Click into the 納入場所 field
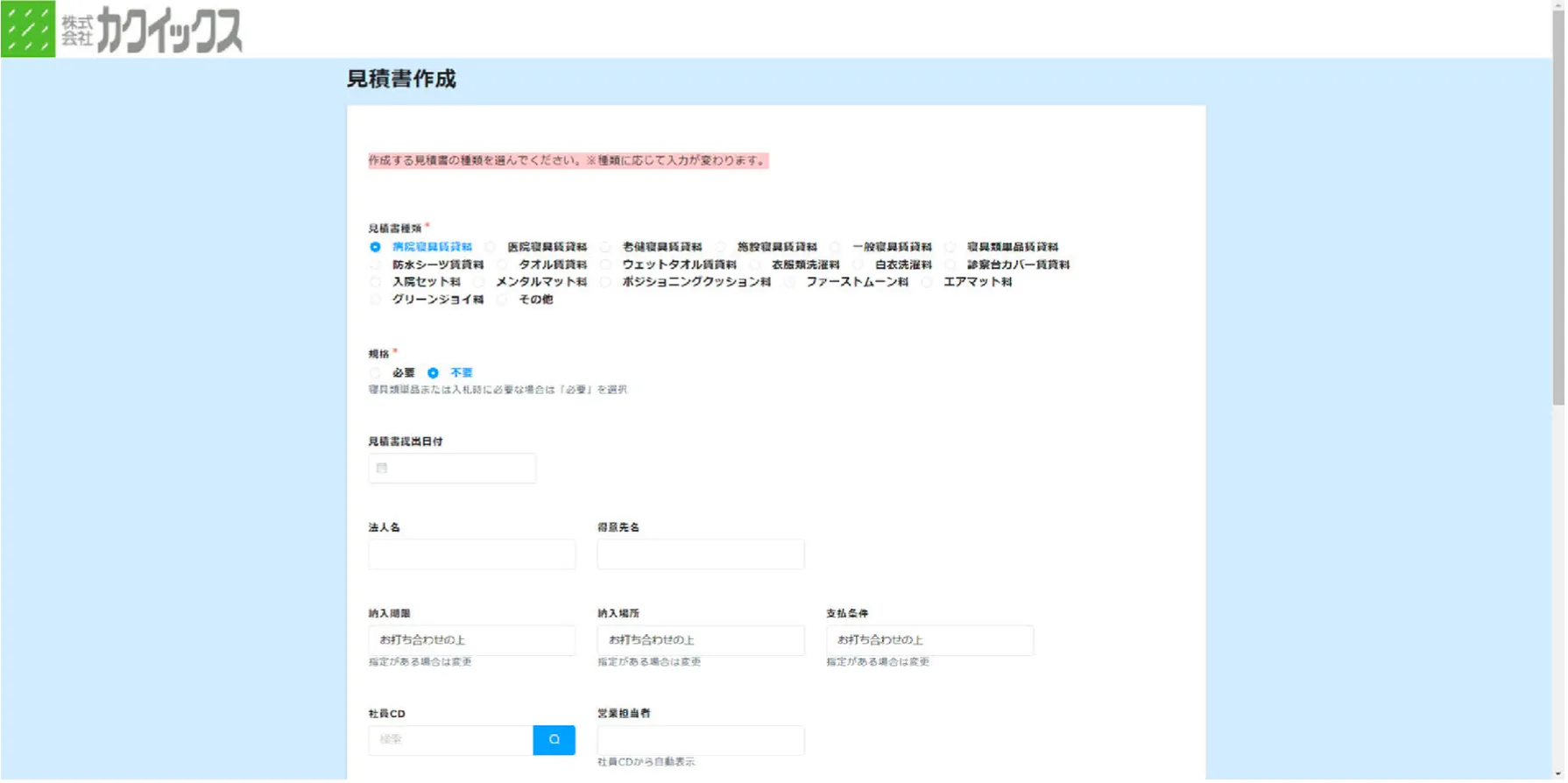Image resolution: width=1568 pixels, height=783 pixels. 700,640
